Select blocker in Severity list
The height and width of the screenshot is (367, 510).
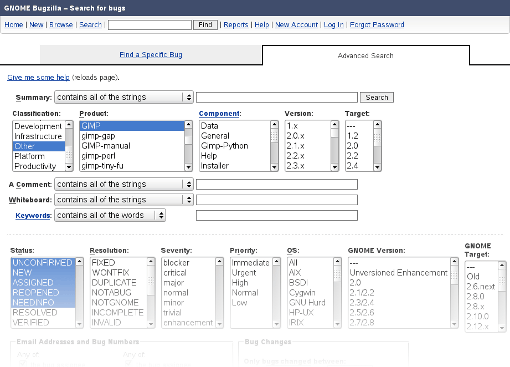[189, 263]
